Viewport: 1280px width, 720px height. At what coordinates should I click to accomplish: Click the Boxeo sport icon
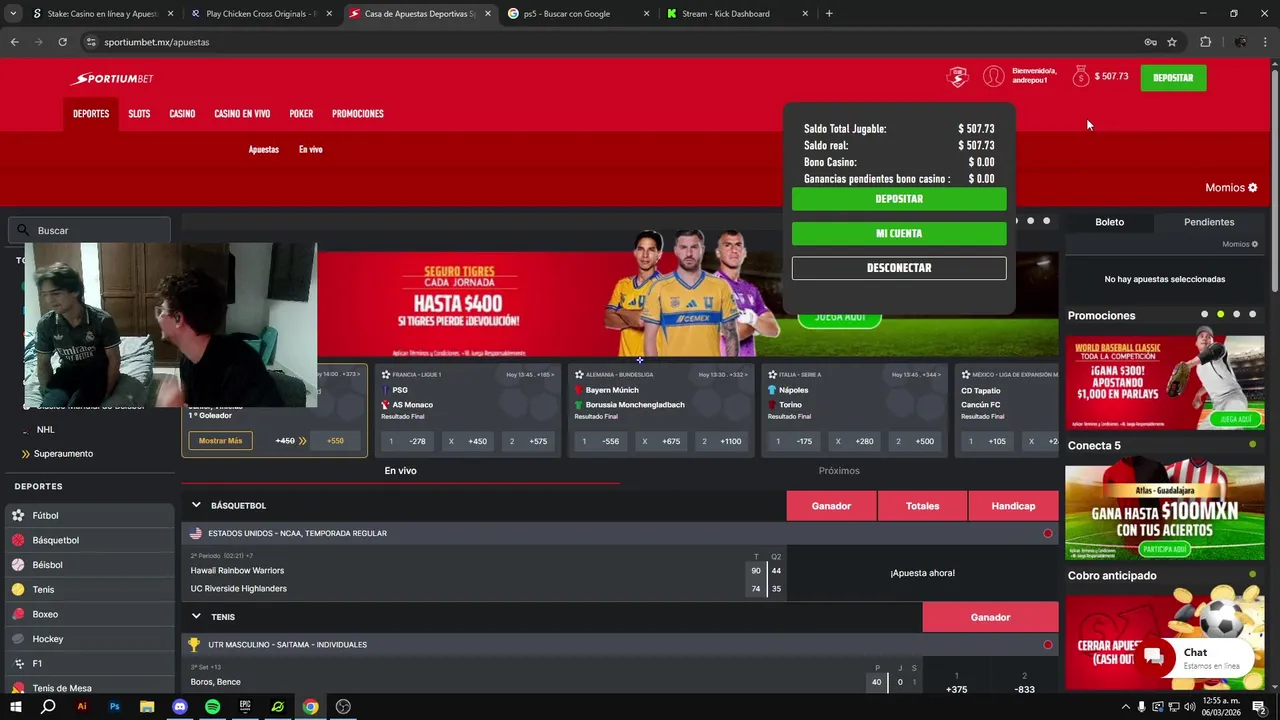point(18,614)
